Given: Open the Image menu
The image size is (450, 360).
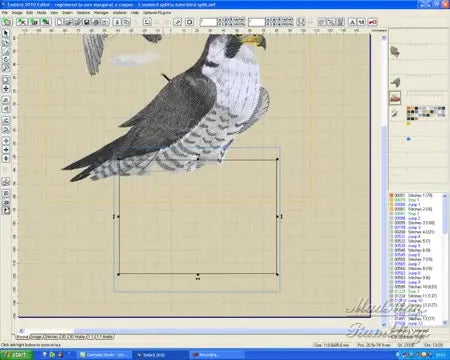Looking at the screenshot, I should pos(17,13).
